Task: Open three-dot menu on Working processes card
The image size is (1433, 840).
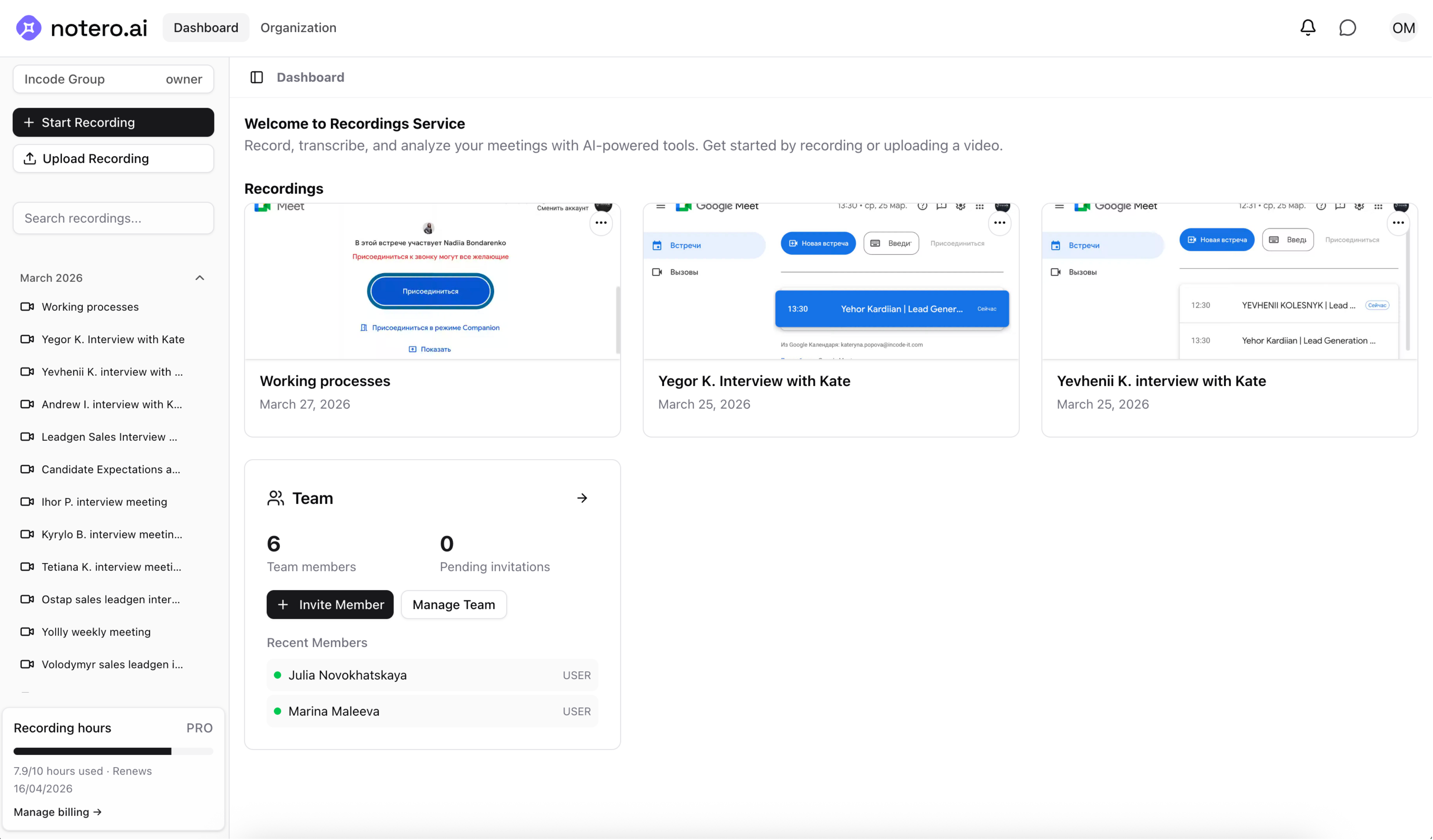Action: point(600,223)
